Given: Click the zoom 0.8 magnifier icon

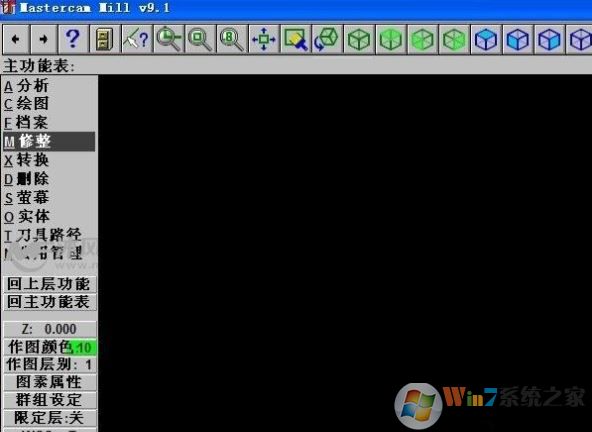Looking at the screenshot, I should [x=232, y=39].
